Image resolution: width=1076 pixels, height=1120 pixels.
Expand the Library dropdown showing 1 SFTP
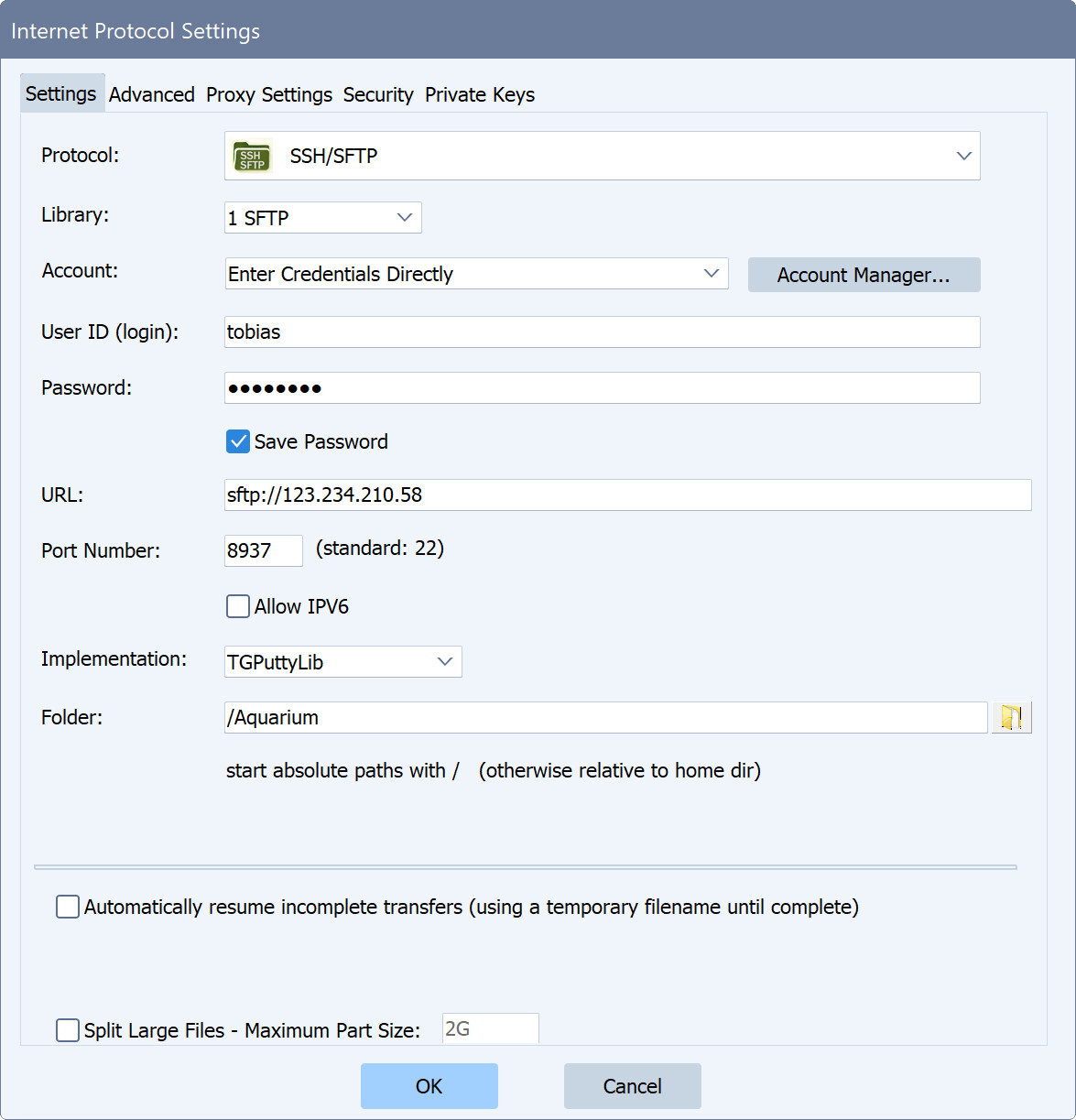pyautogui.click(x=404, y=217)
